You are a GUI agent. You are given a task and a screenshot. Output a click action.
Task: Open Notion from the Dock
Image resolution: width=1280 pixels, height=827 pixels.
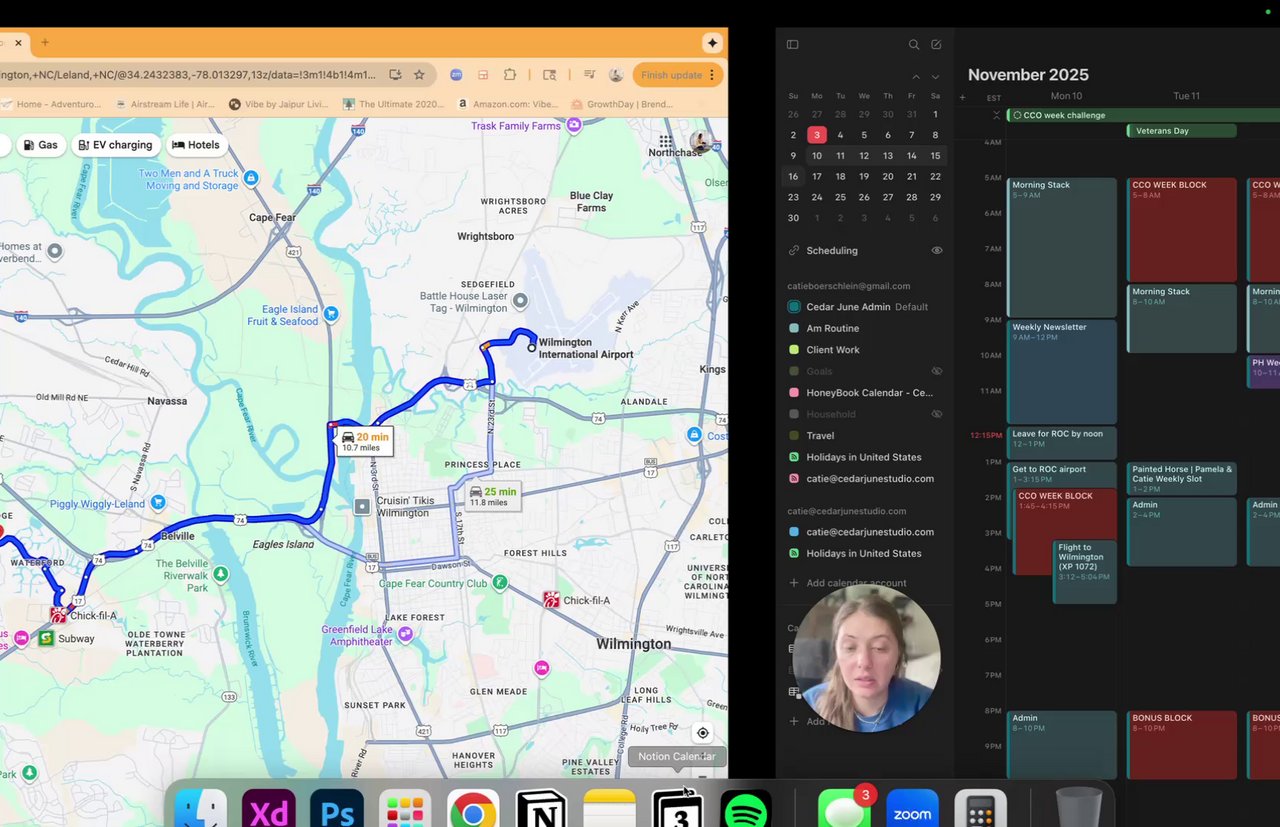541,808
